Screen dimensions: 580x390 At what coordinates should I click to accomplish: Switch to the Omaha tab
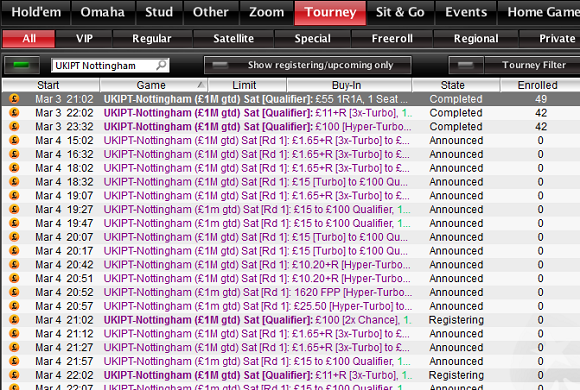click(103, 13)
